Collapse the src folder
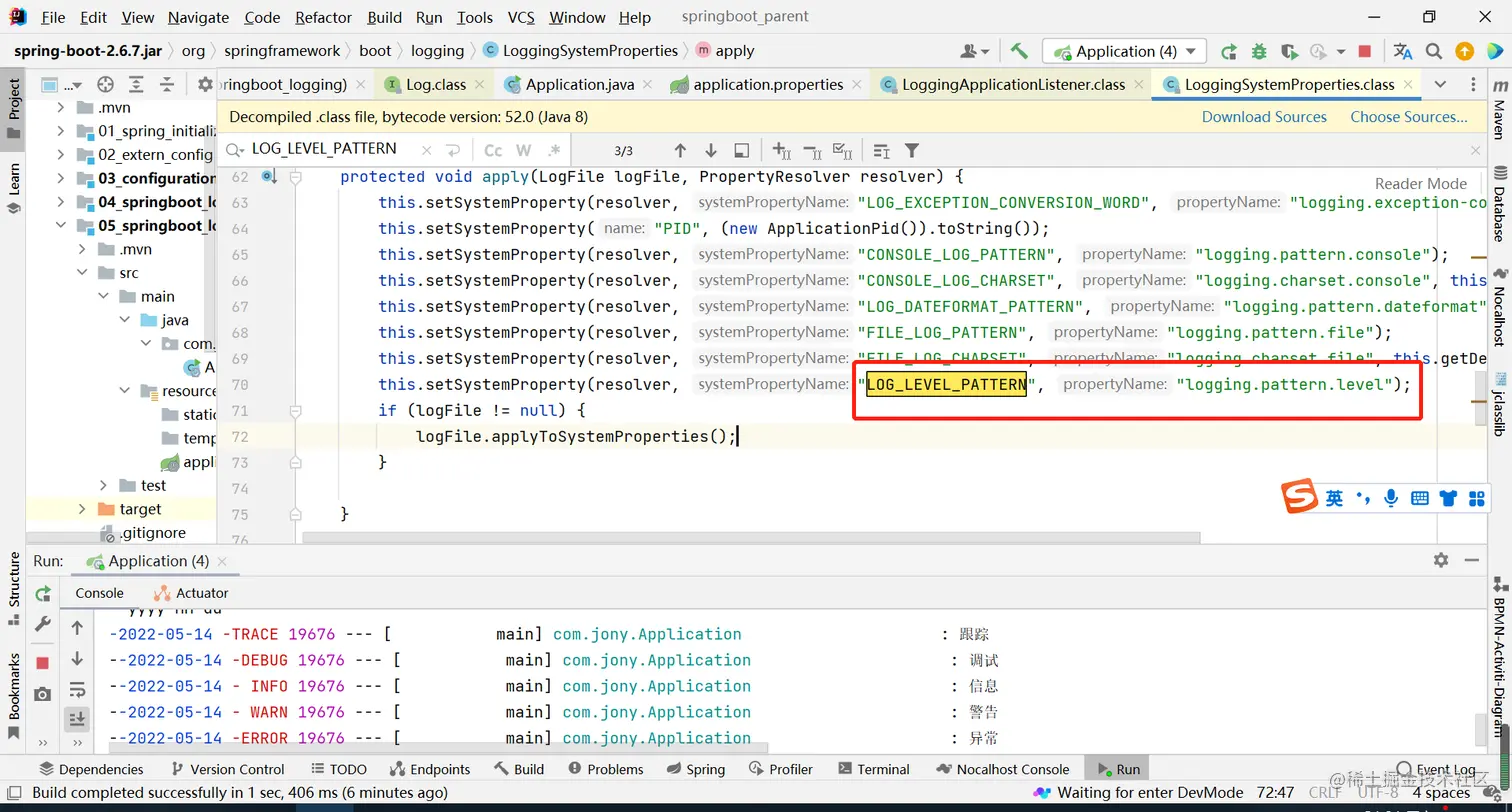Screen dimensions: 1512x812 pyautogui.click(x=83, y=273)
